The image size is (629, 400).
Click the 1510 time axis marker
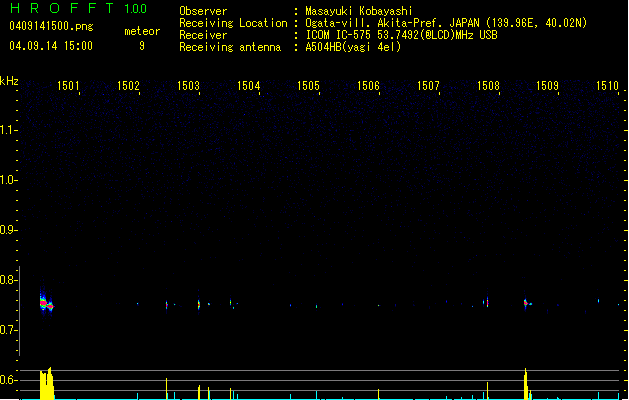click(x=607, y=86)
